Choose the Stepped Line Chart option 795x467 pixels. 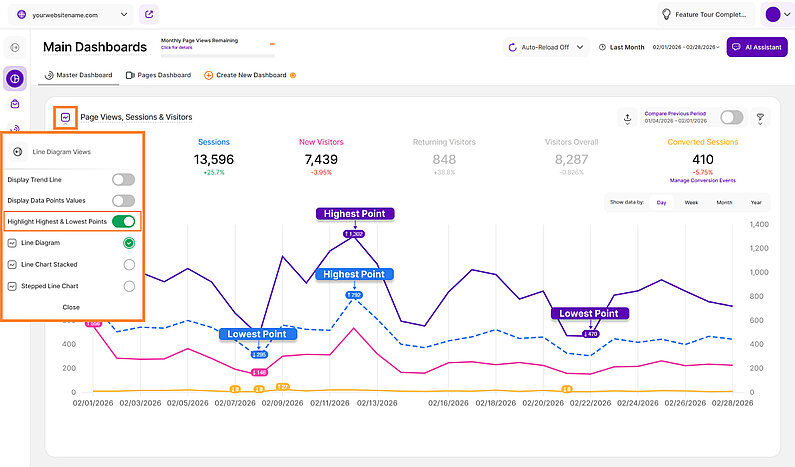(x=128, y=286)
